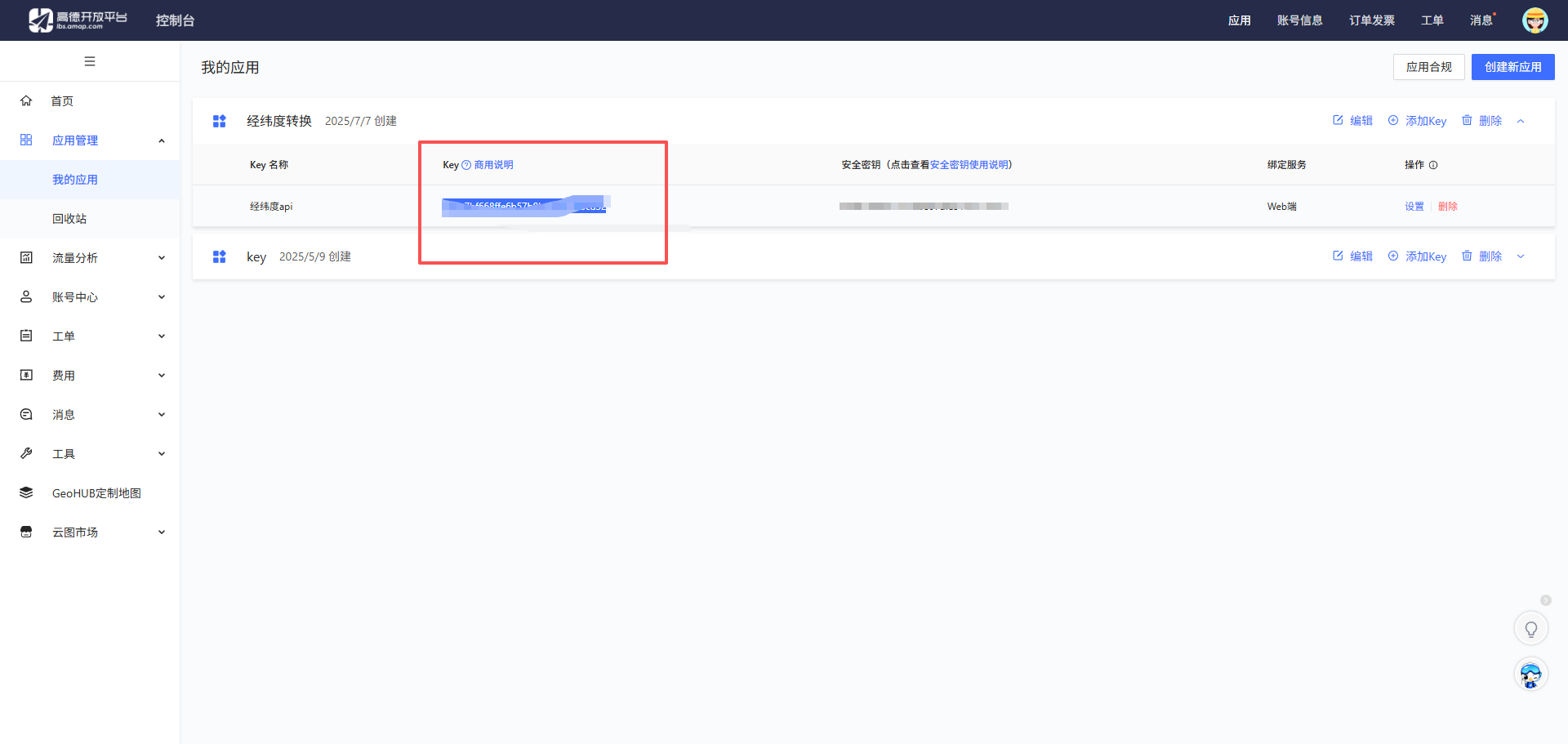Open the 商用说明 link
Viewport: 1568px width, 744px height.
tap(494, 165)
